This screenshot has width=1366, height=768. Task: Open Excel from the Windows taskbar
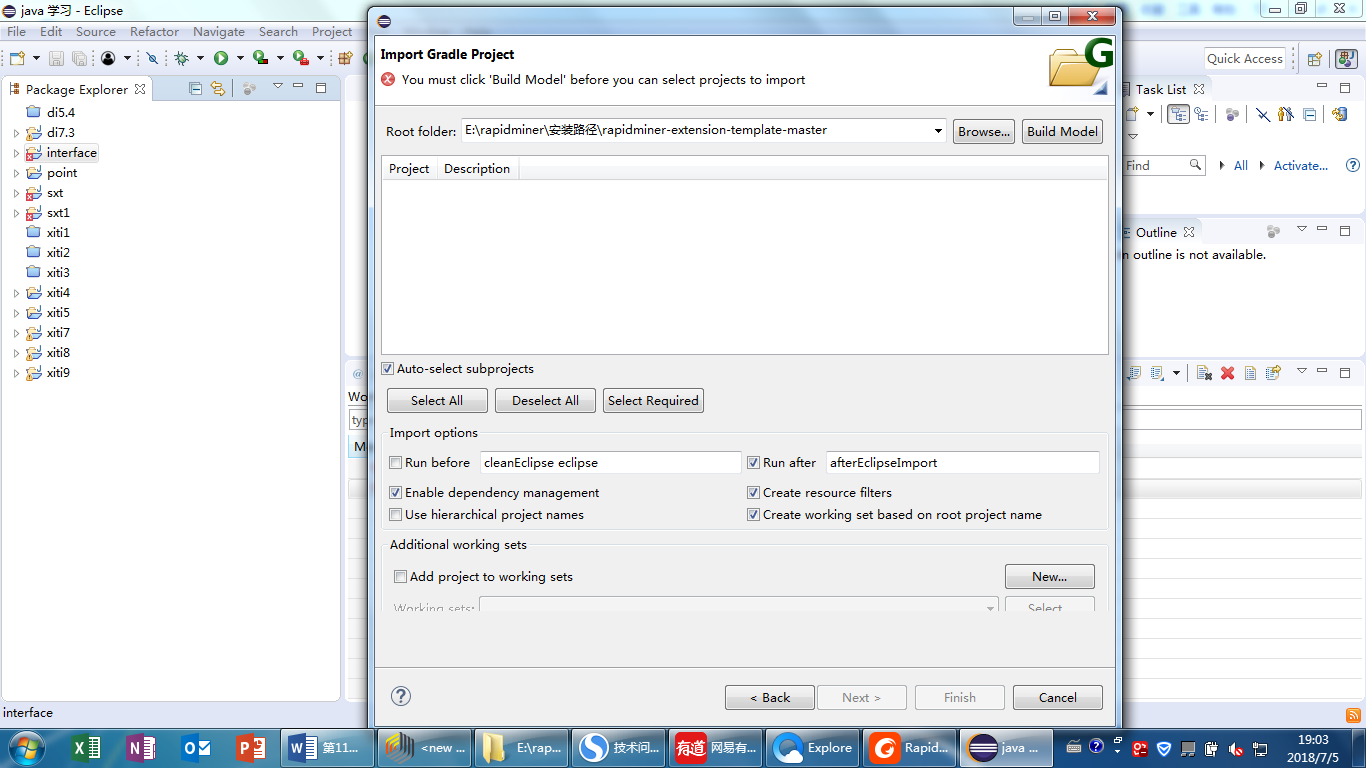(x=87, y=747)
